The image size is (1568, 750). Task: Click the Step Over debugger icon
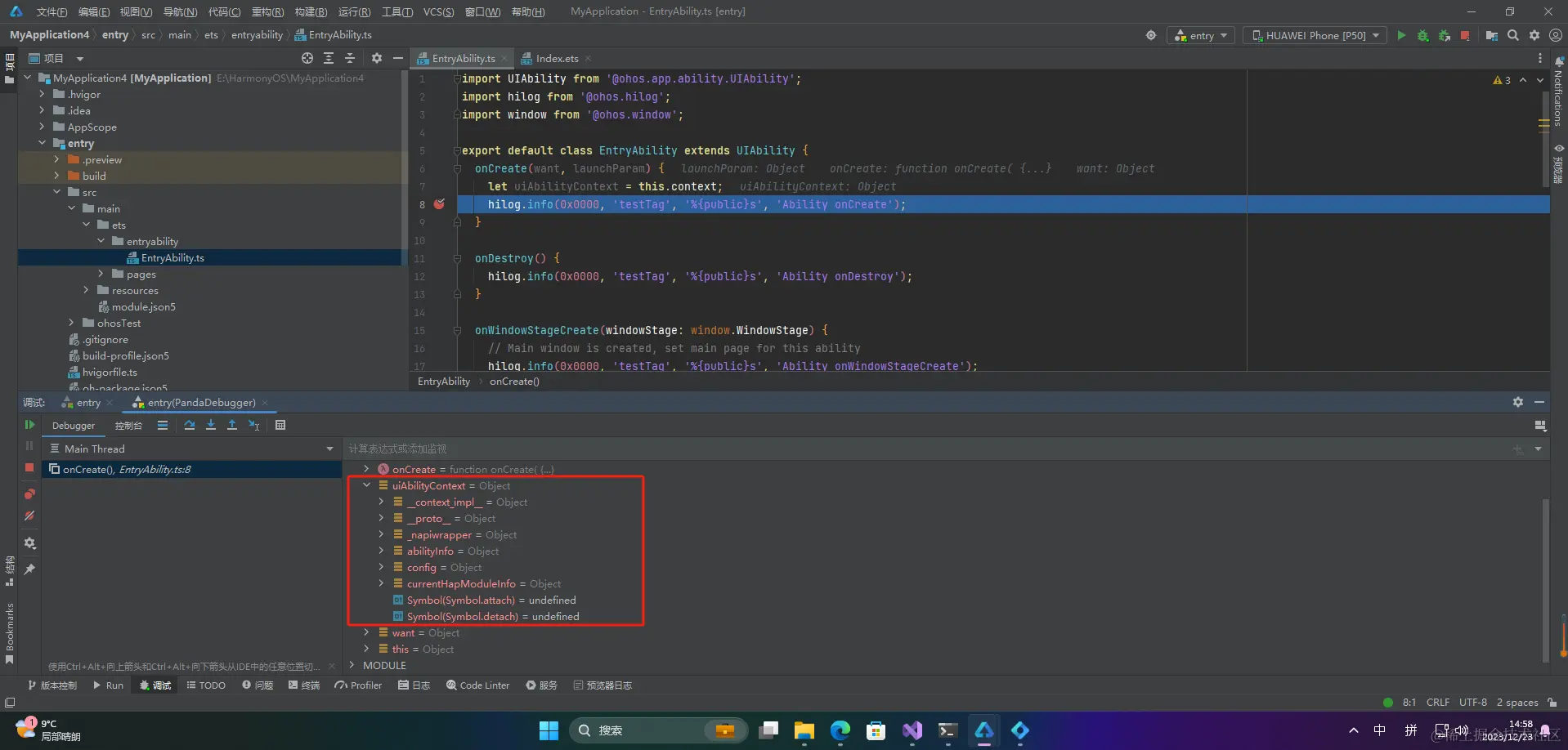coord(190,425)
